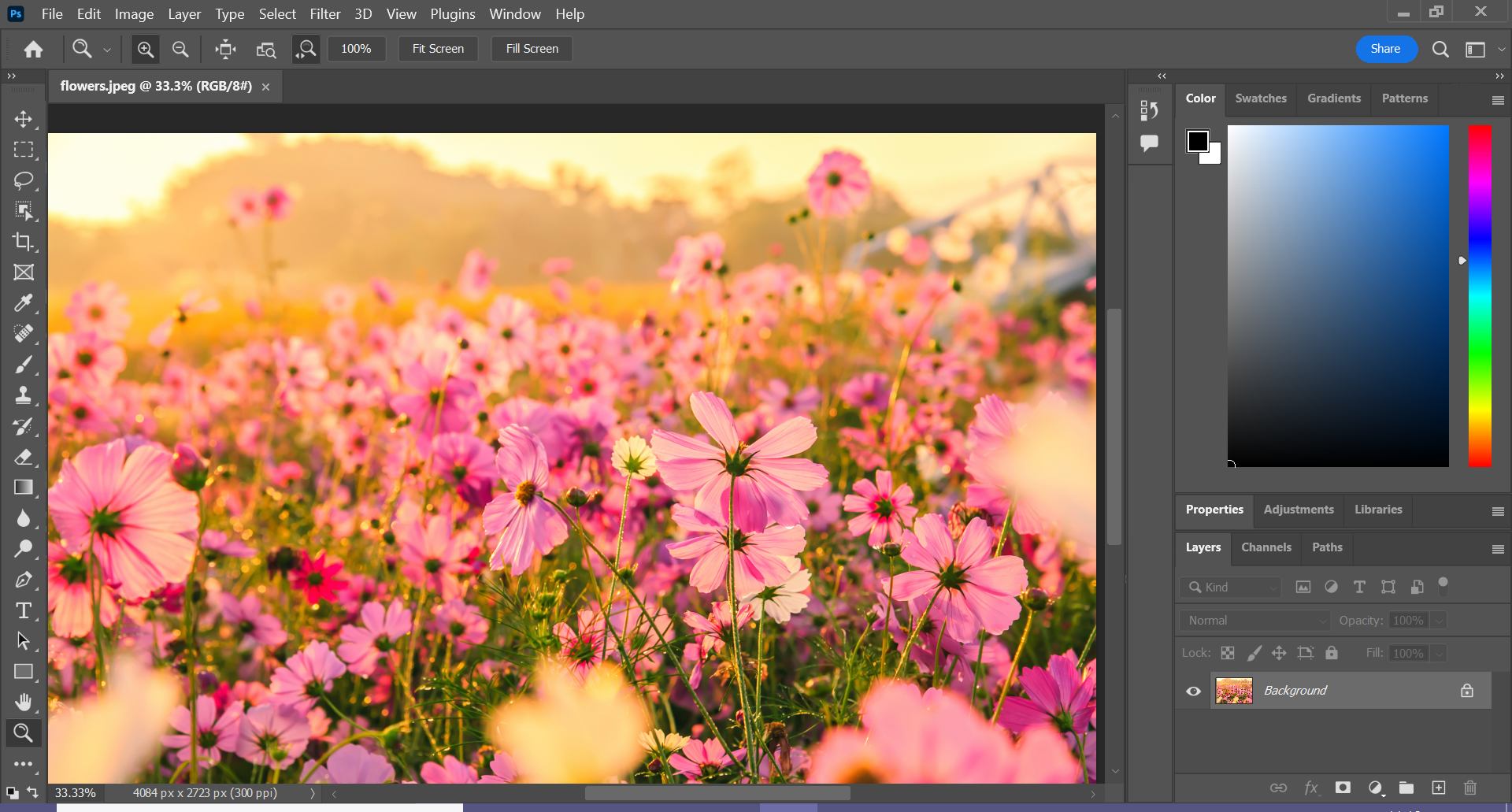Select the Brush tool
The width and height of the screenshot is (1512, 812).
[x=24, y=365]
